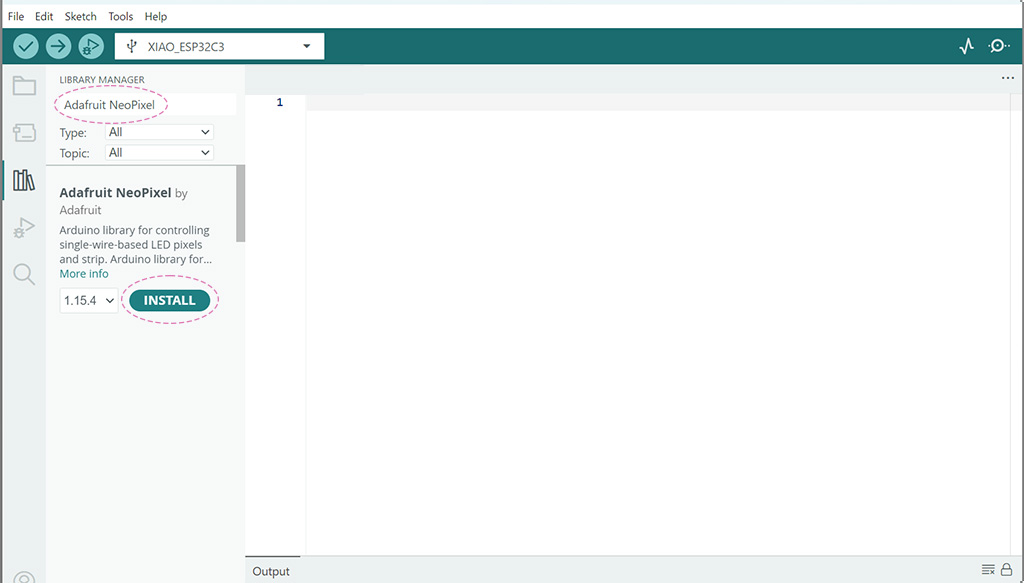1024x583 pixels.
Task: Open the Tools menu
Action: (x=120, y=17)
